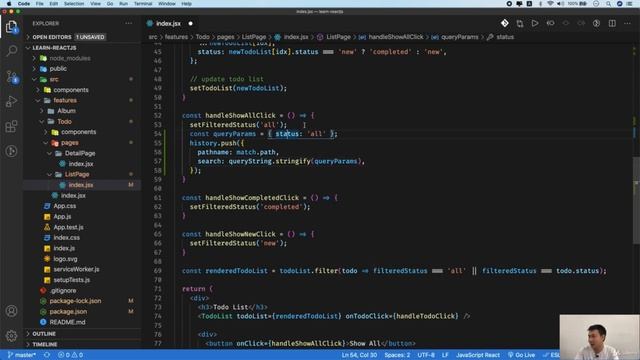
Task: Click the master branch indicator
Action: [x=21, y=355]
